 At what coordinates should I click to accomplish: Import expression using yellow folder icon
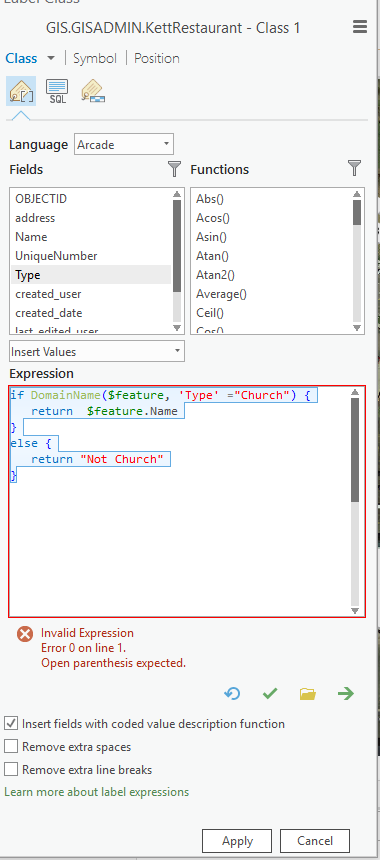(308, 694)
